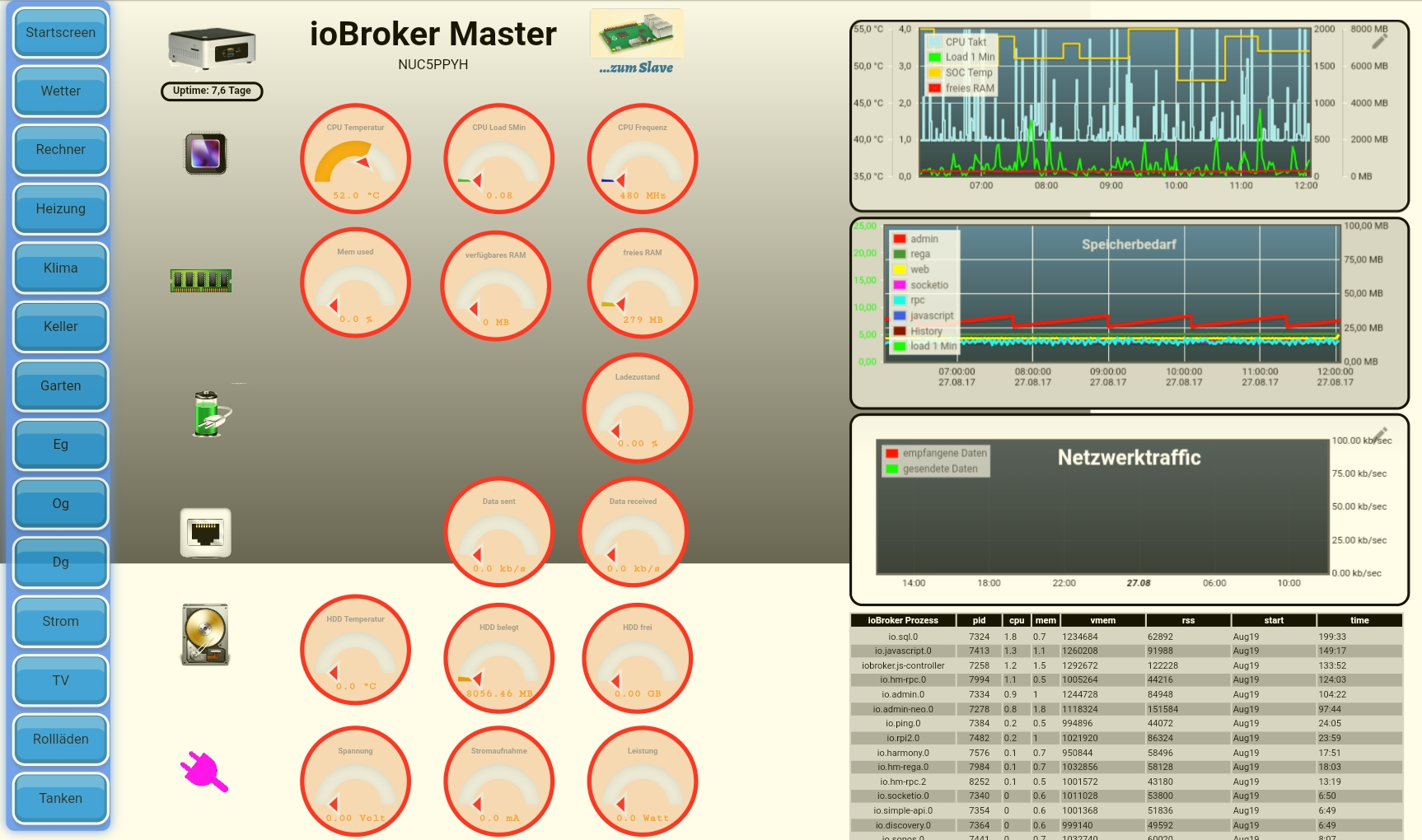1422x840 pixels.
Task: Follow the ...zum Slave link
Action: click(x=636, y=68)
